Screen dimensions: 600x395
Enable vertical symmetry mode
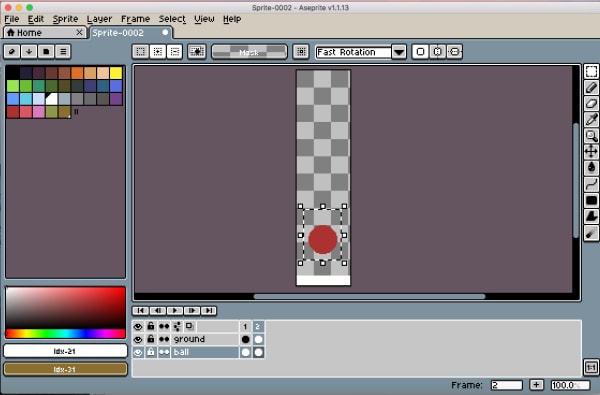[455, 51]
